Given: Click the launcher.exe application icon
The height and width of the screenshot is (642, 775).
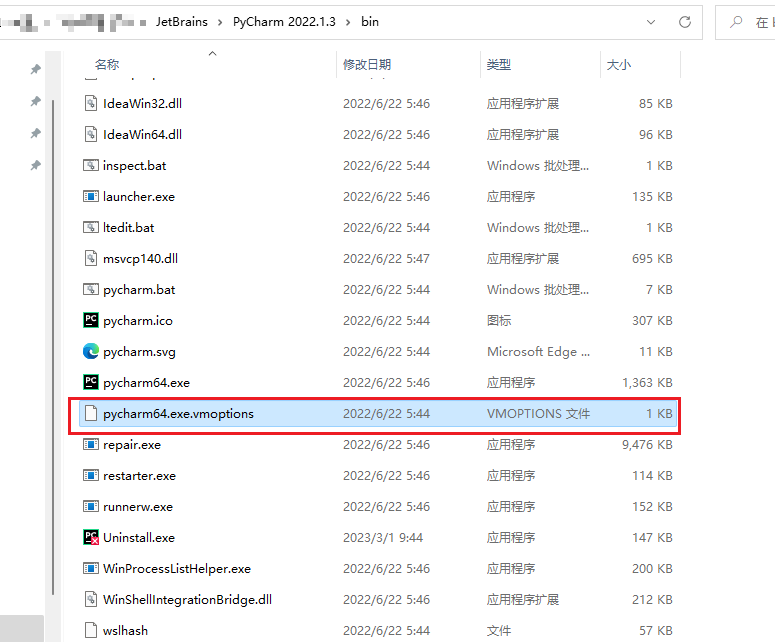Looking at the screenshot, I should coord(90,196).
